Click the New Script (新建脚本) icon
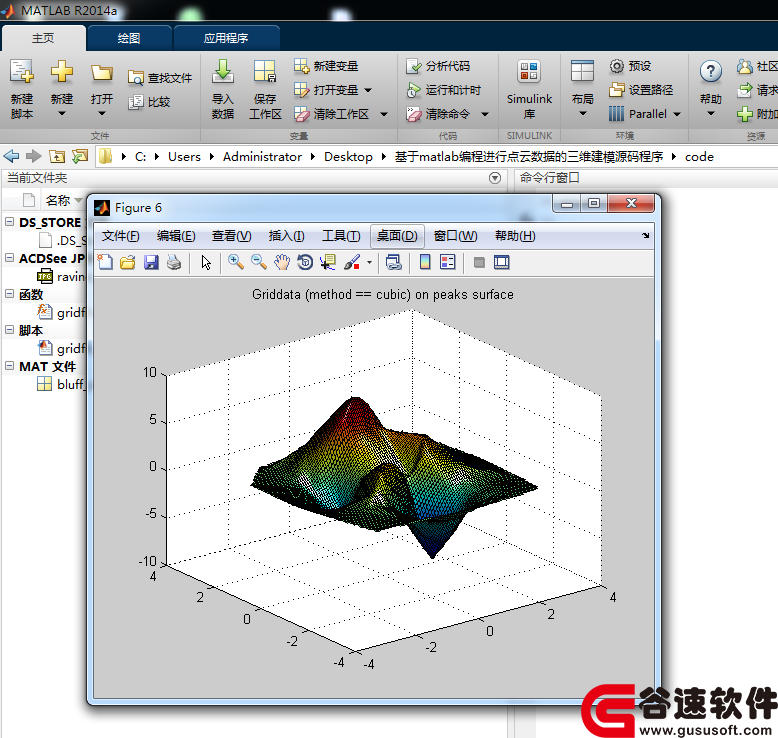The width and height of the screenshot is (778, 738). [22, 72]
